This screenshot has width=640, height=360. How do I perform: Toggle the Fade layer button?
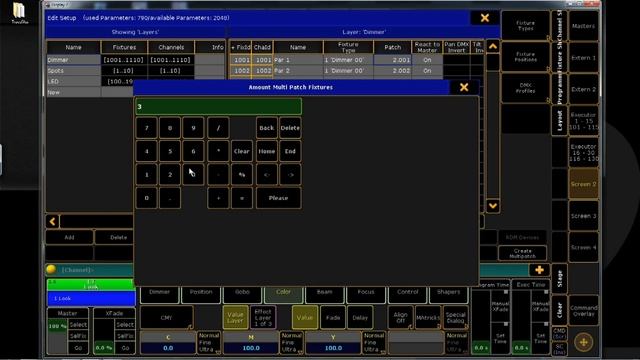(333, 317)
